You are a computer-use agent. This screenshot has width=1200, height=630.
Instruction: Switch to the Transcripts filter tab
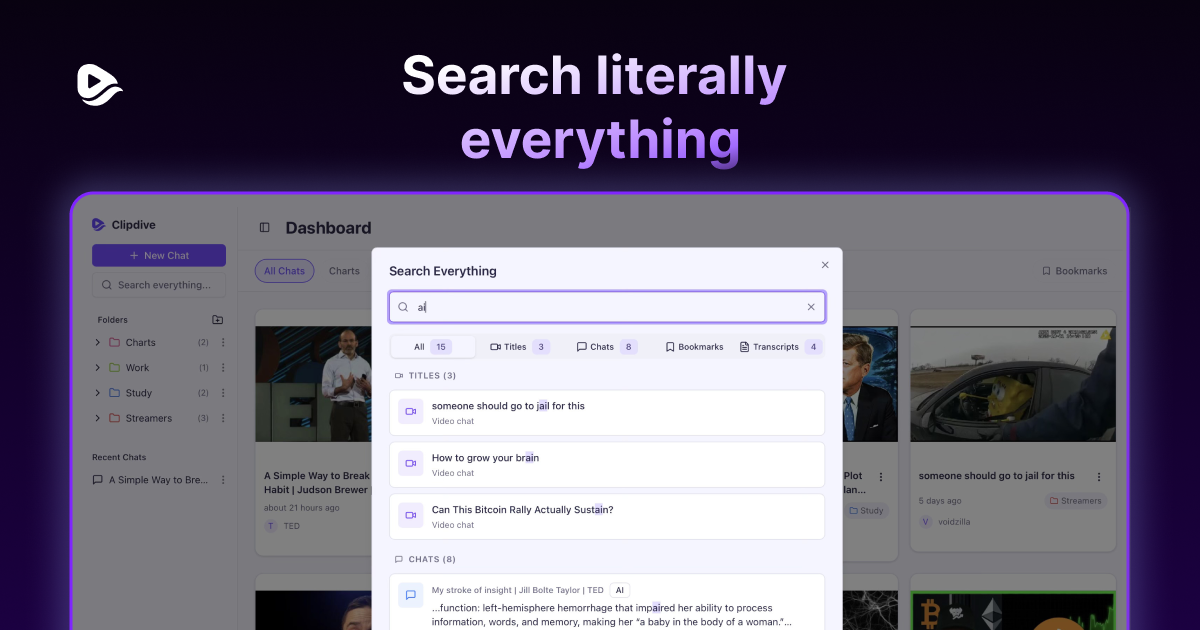tap(780, 347)
